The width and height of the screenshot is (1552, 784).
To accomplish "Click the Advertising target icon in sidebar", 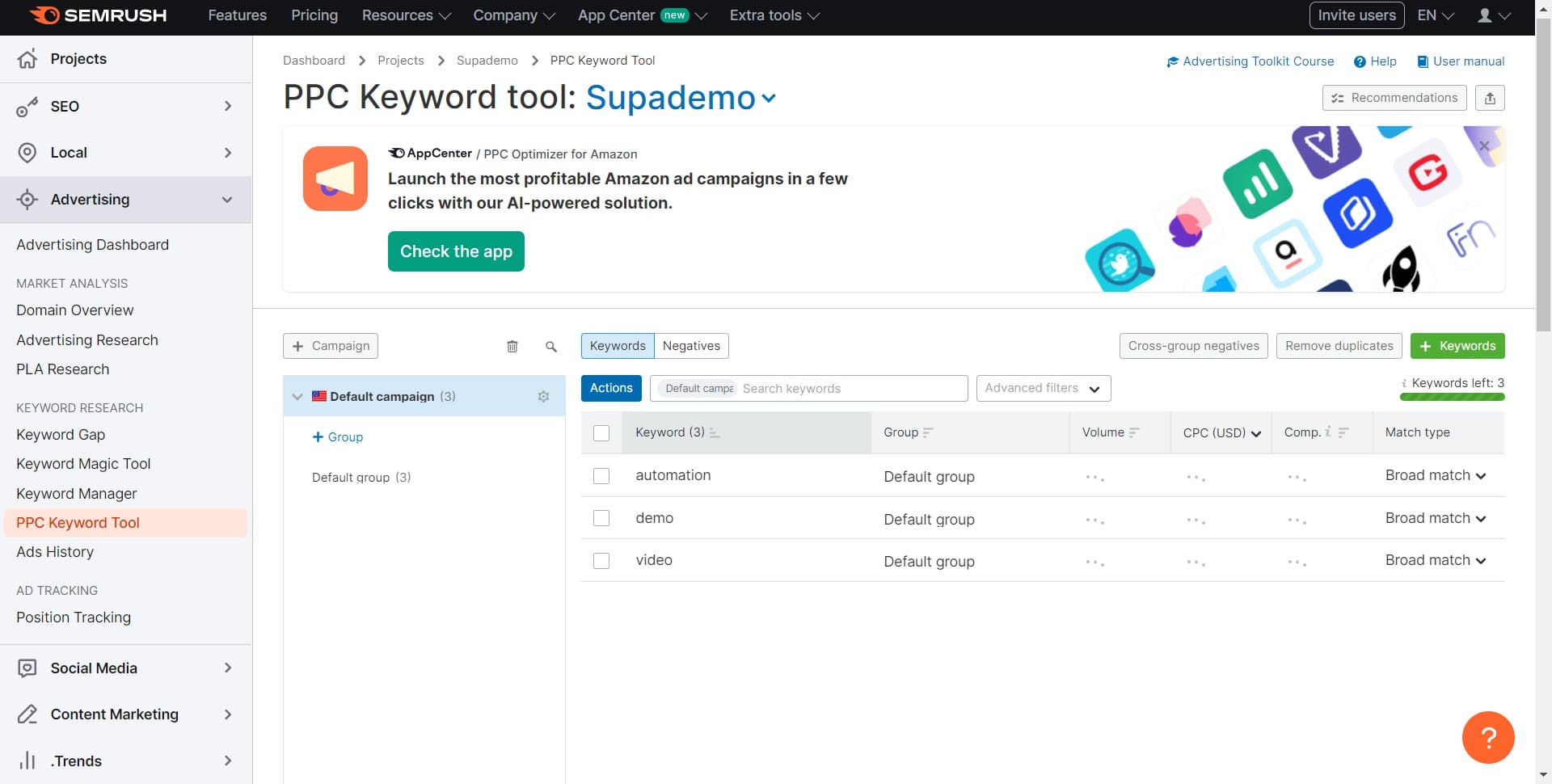I will click(27, 200).
